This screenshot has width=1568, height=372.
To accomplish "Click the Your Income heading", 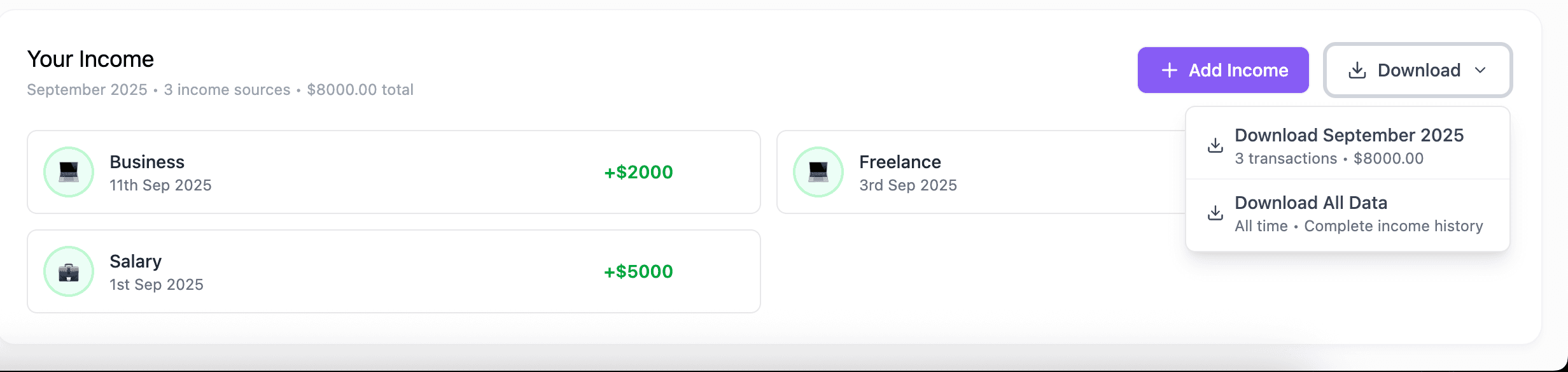I will [x=90, y=59].
